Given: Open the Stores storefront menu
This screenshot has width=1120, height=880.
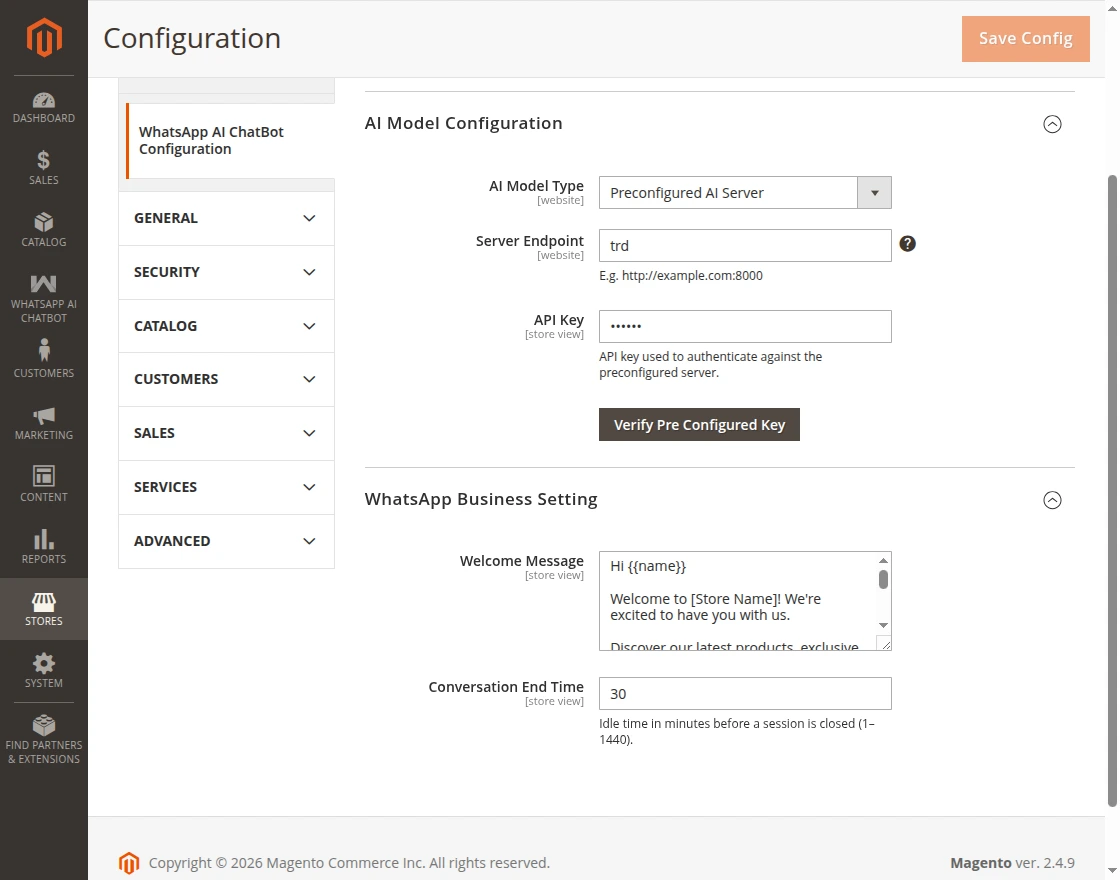Looking at the screenshot, I should pyautogui.click(x=44, y=609).
